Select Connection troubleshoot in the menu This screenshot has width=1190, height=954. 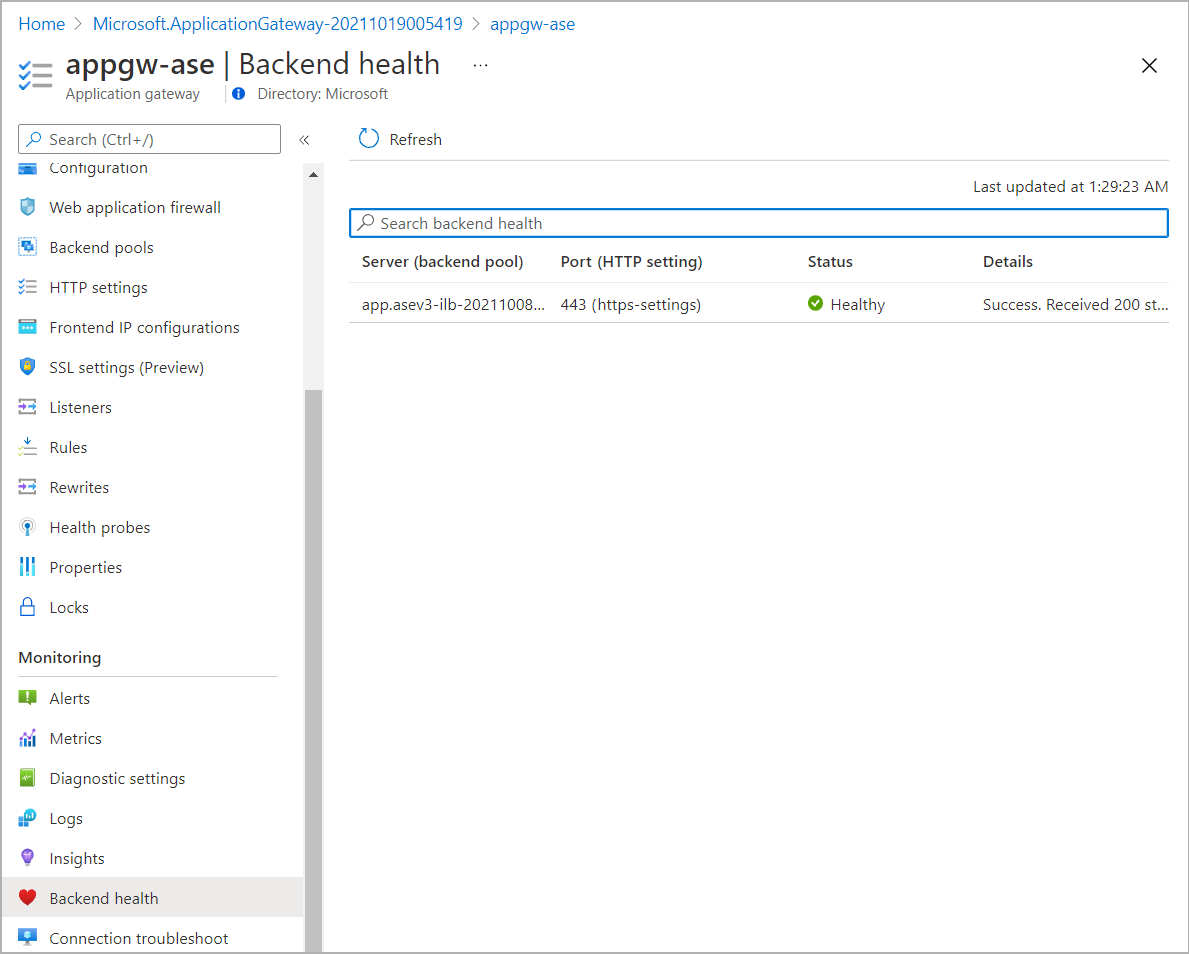click(139, 937)
